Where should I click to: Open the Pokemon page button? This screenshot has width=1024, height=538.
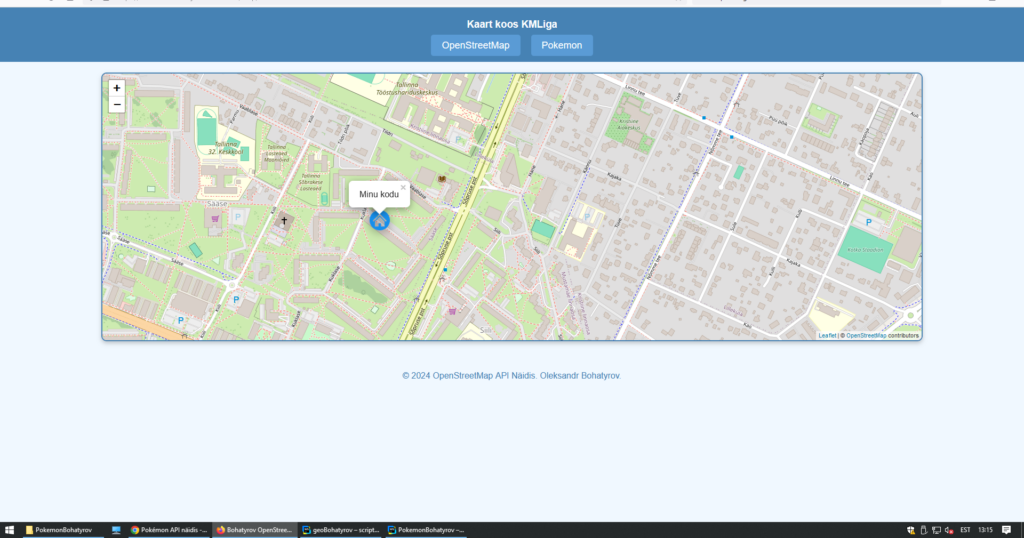tap(562, 45)
